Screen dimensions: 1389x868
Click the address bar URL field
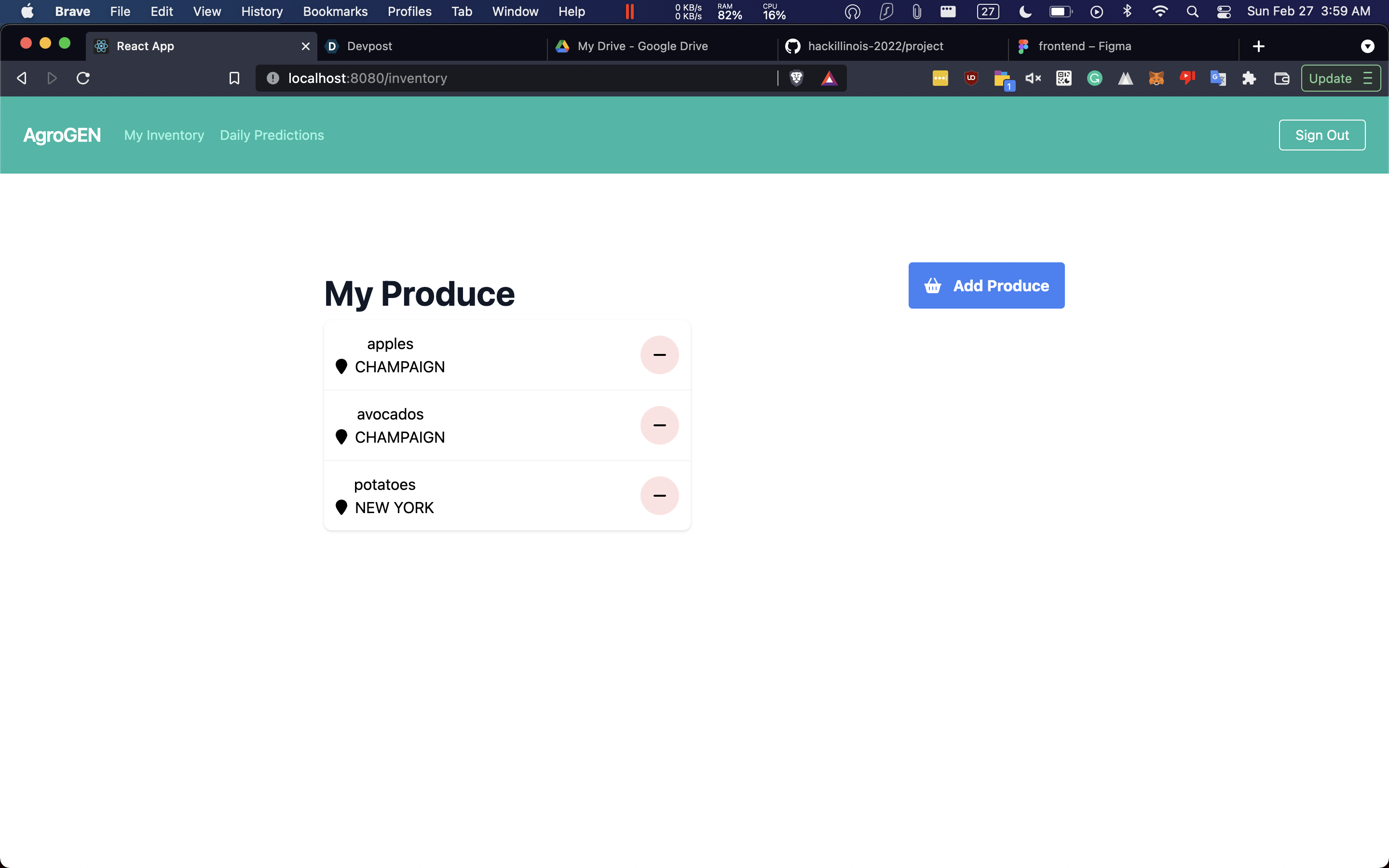(x=517, y=78)
